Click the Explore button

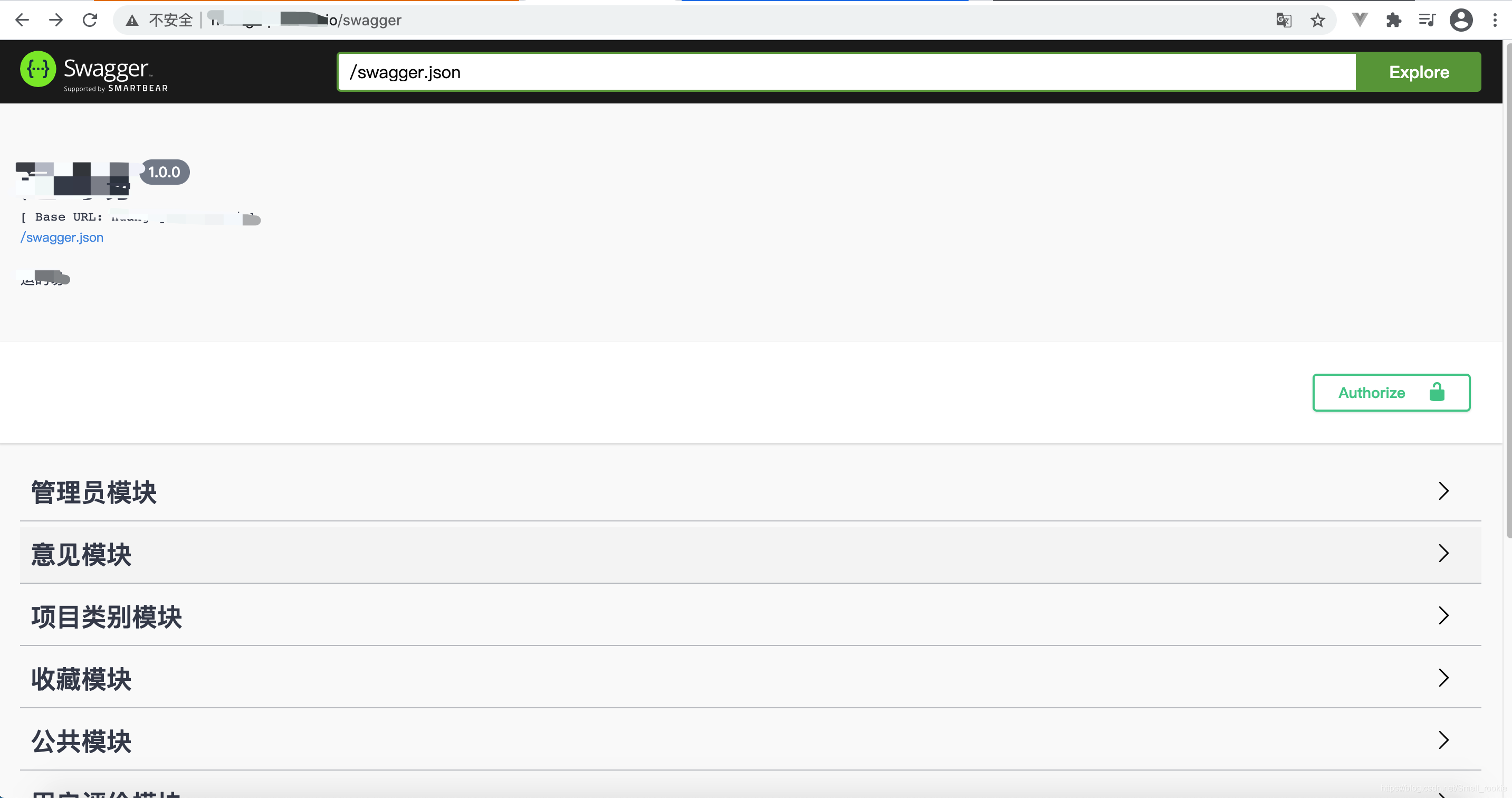click(1419, 72)
